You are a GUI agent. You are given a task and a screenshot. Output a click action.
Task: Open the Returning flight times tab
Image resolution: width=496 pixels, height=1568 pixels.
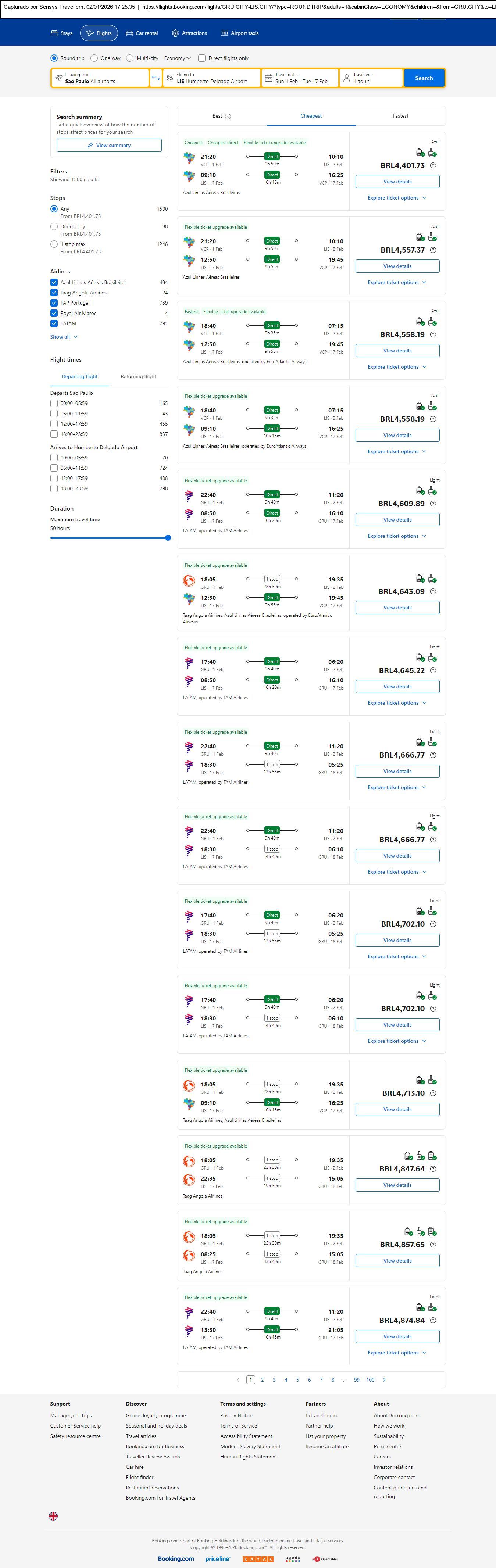pyautogui.click(x=138, y=377)
